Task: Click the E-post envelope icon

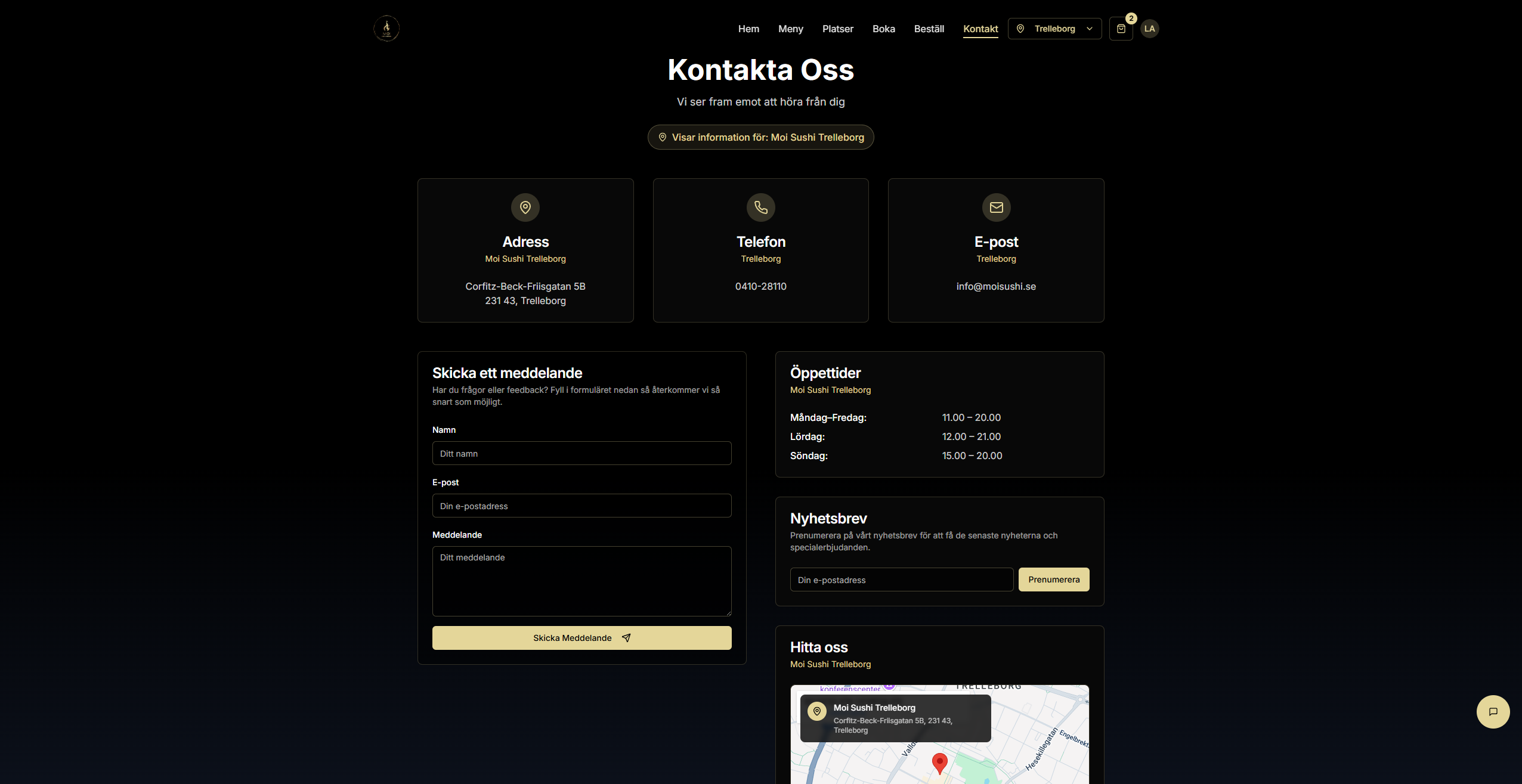Action: click(996, 207)
